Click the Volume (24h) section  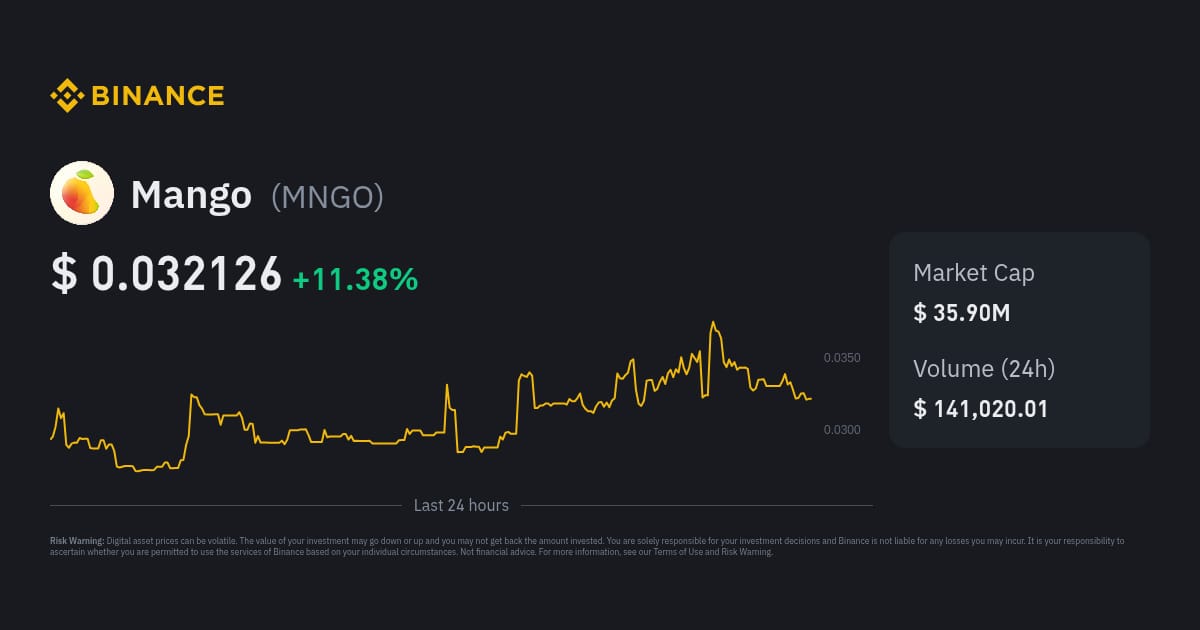(984, 369)
